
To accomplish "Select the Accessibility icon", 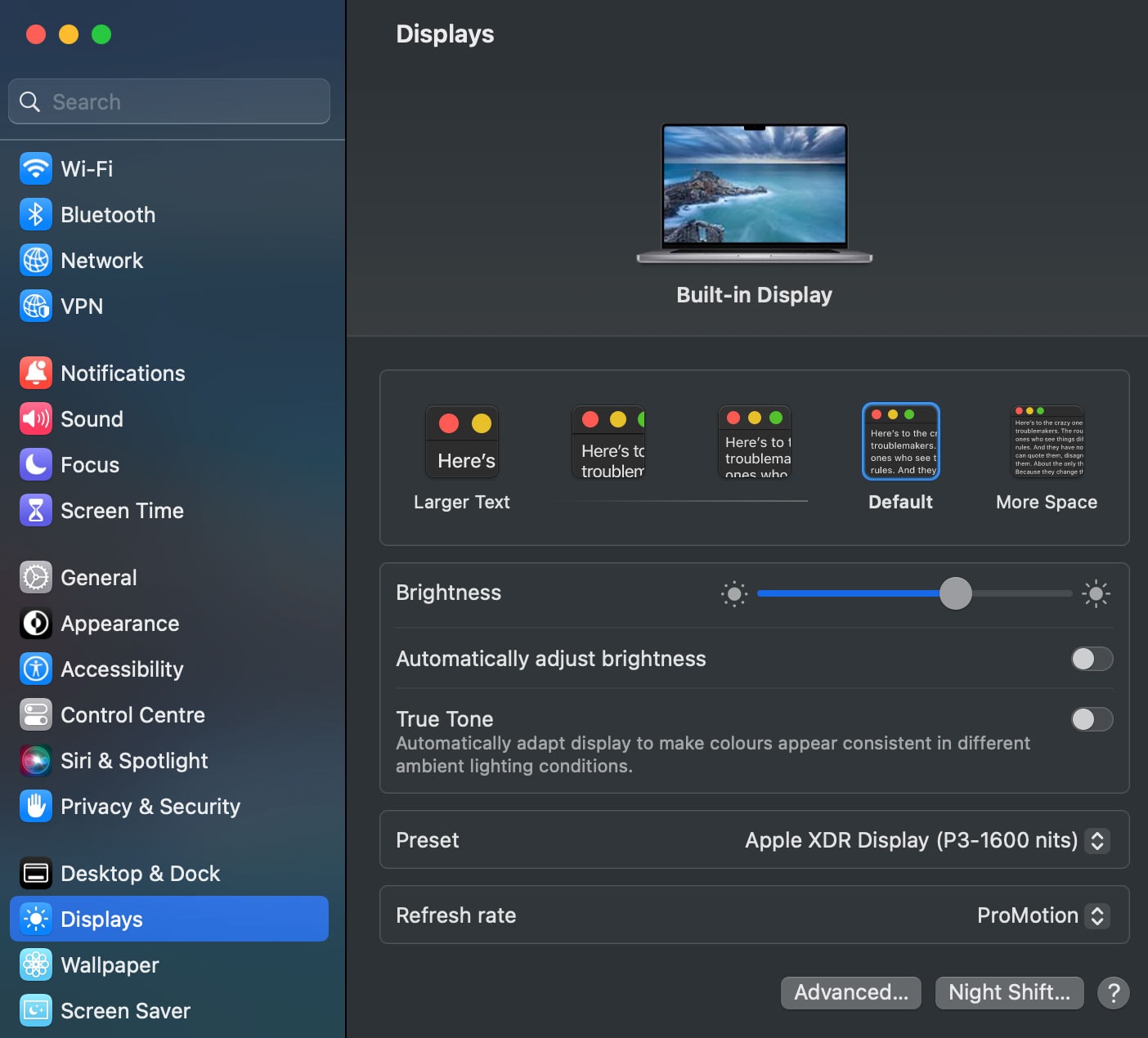I will pos(36,669).
